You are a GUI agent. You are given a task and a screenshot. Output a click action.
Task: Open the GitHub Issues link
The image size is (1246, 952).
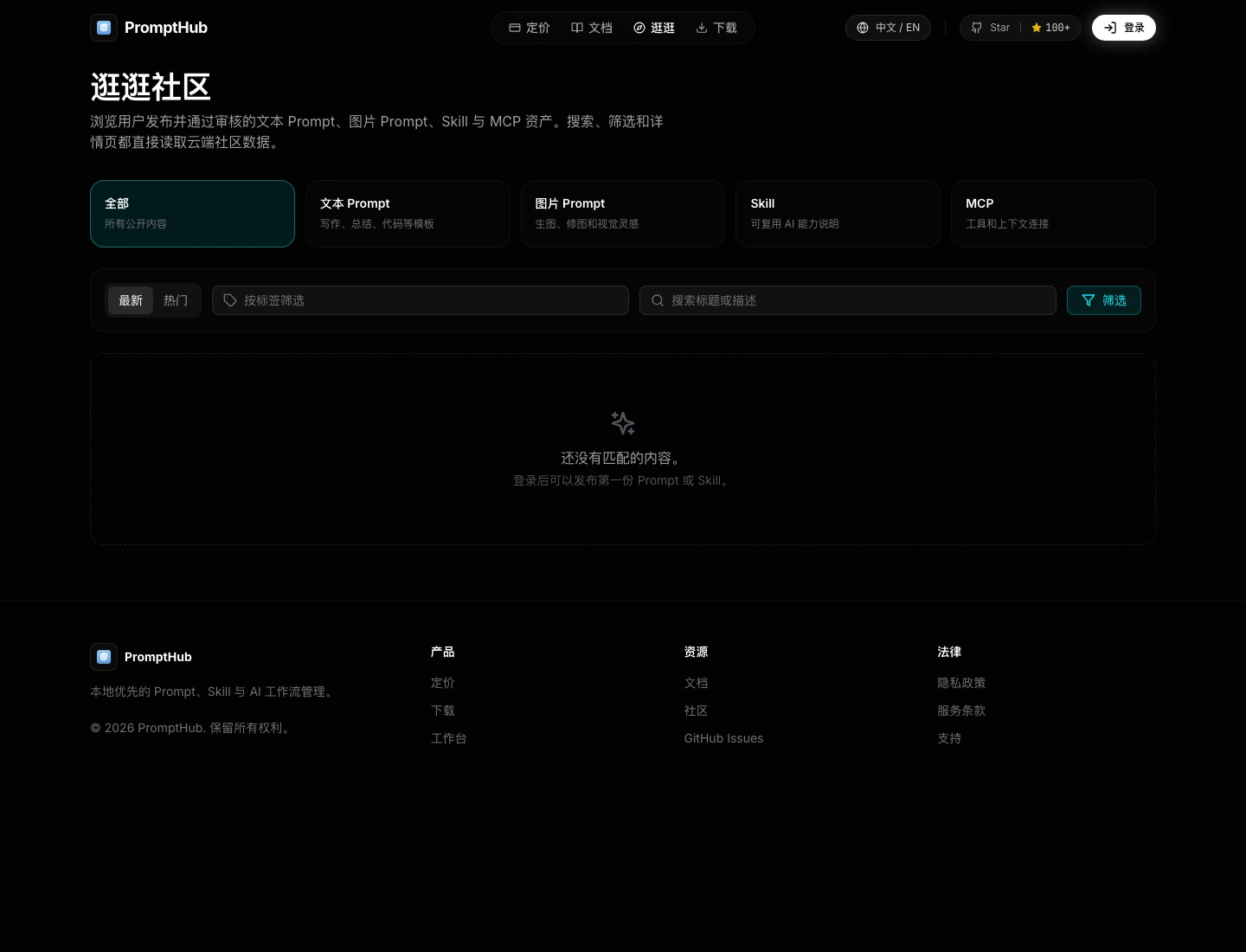click(724, 738)
